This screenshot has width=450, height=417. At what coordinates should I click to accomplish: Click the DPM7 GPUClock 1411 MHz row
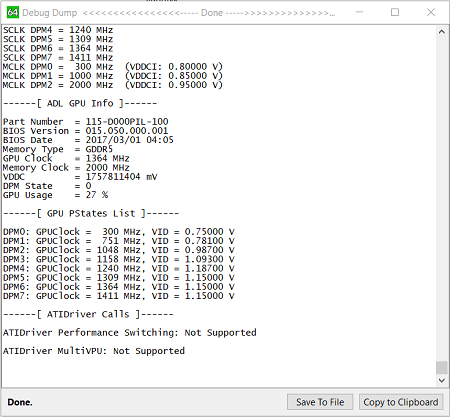[119, 296]
